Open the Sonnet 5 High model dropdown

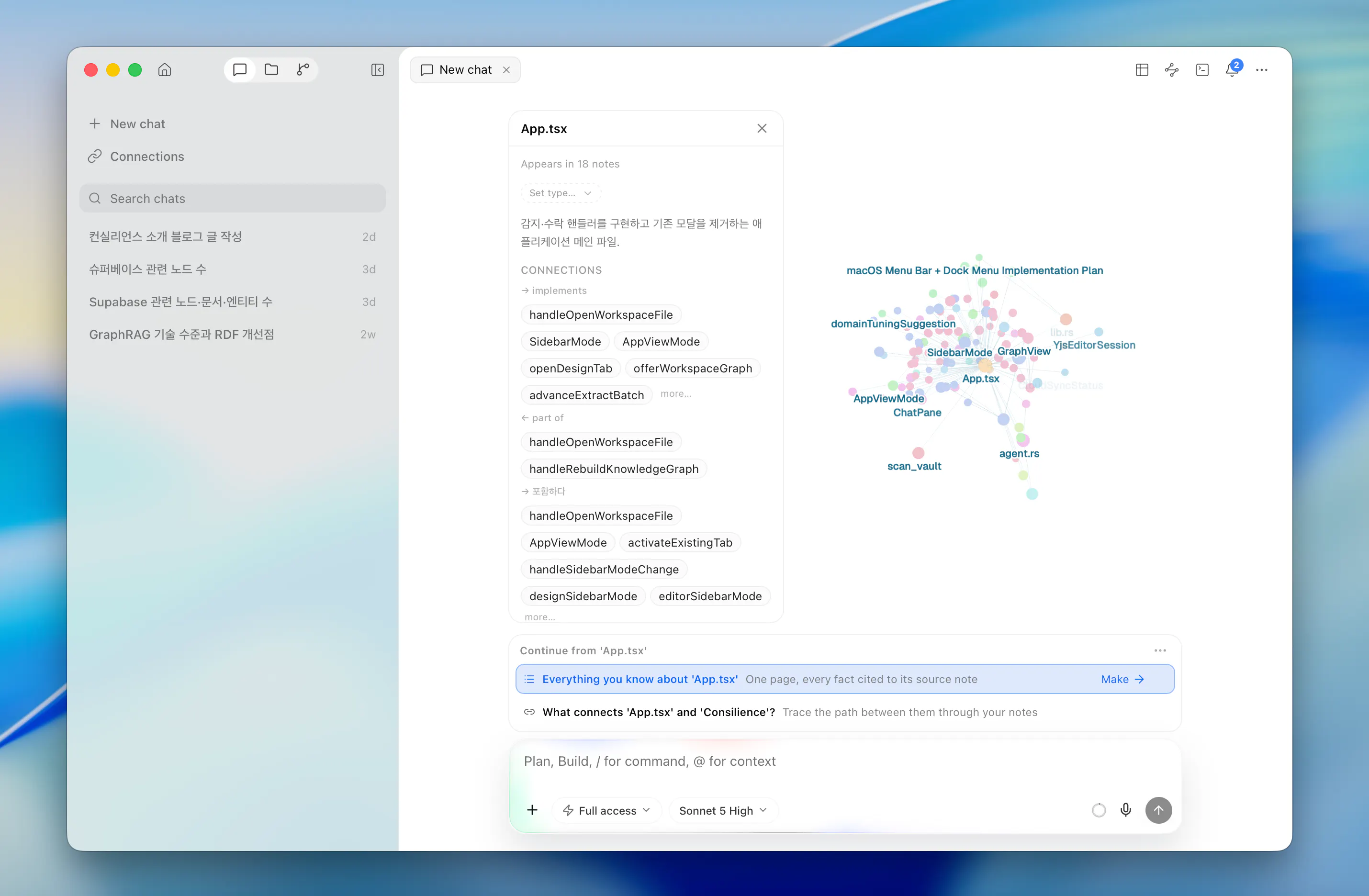723,810
